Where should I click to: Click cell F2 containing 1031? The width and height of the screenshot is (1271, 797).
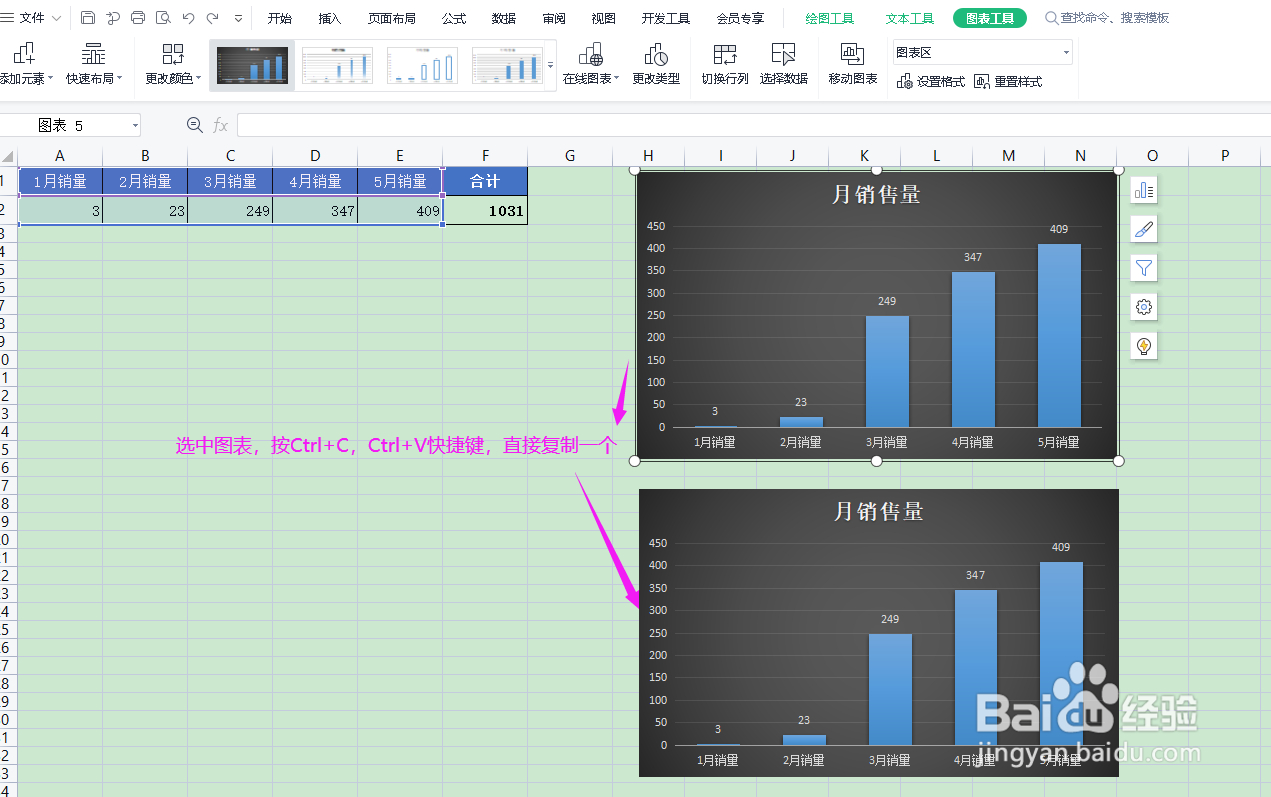(x=485, y=211)
